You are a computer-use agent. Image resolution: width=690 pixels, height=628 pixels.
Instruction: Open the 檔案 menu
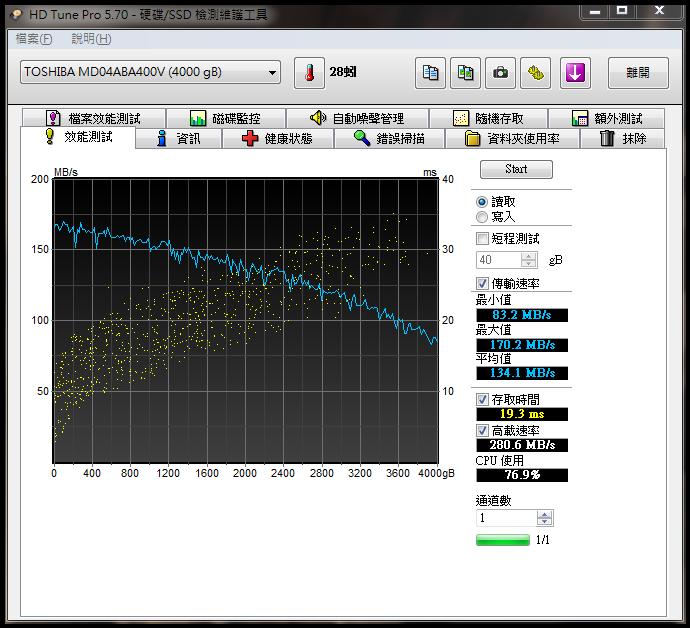coord(33,39)
